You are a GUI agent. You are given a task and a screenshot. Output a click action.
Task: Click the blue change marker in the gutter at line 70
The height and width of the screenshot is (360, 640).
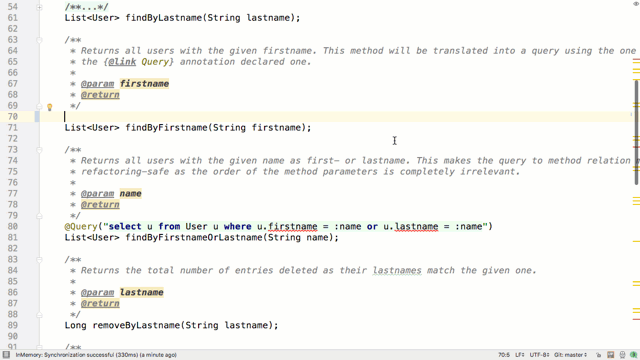(x=37, y=117)
